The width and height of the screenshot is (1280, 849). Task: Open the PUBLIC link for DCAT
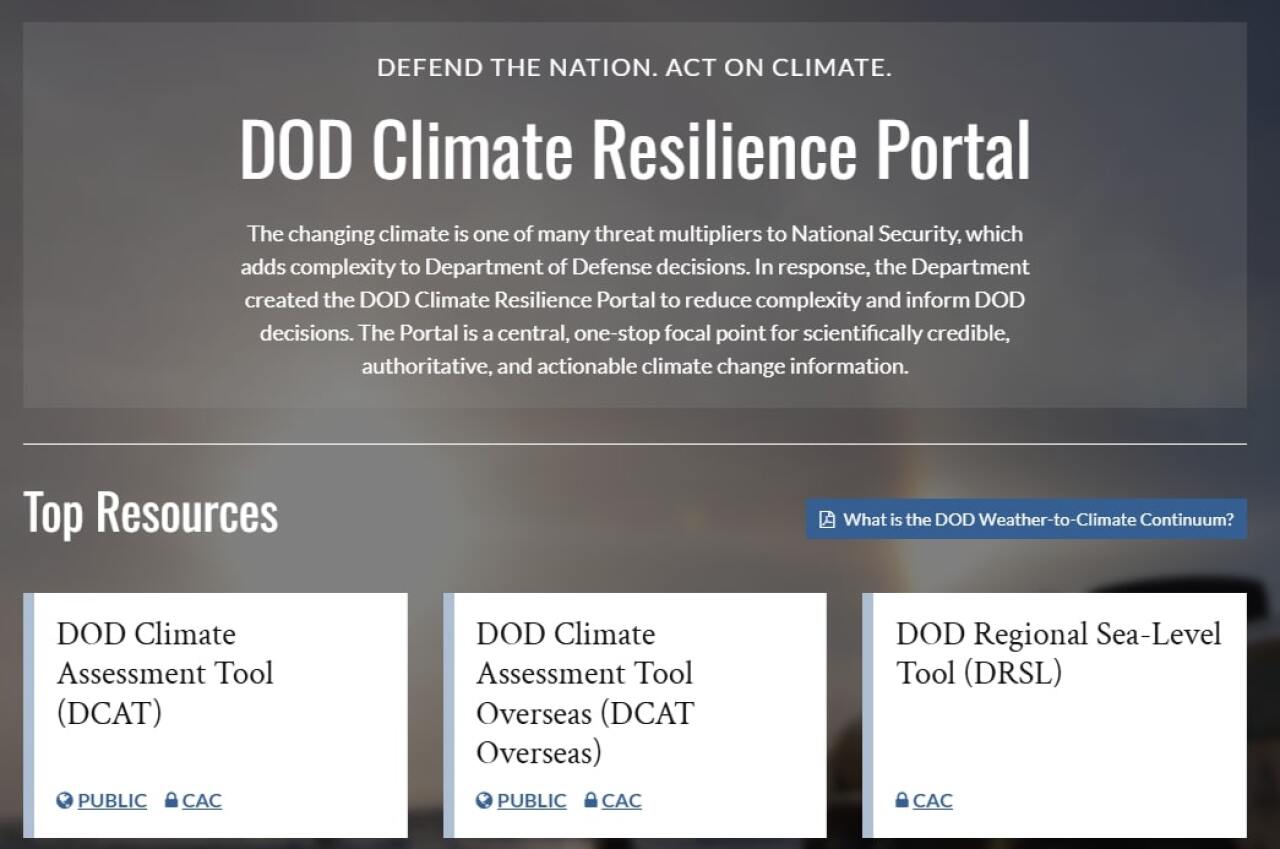(112, 801)
